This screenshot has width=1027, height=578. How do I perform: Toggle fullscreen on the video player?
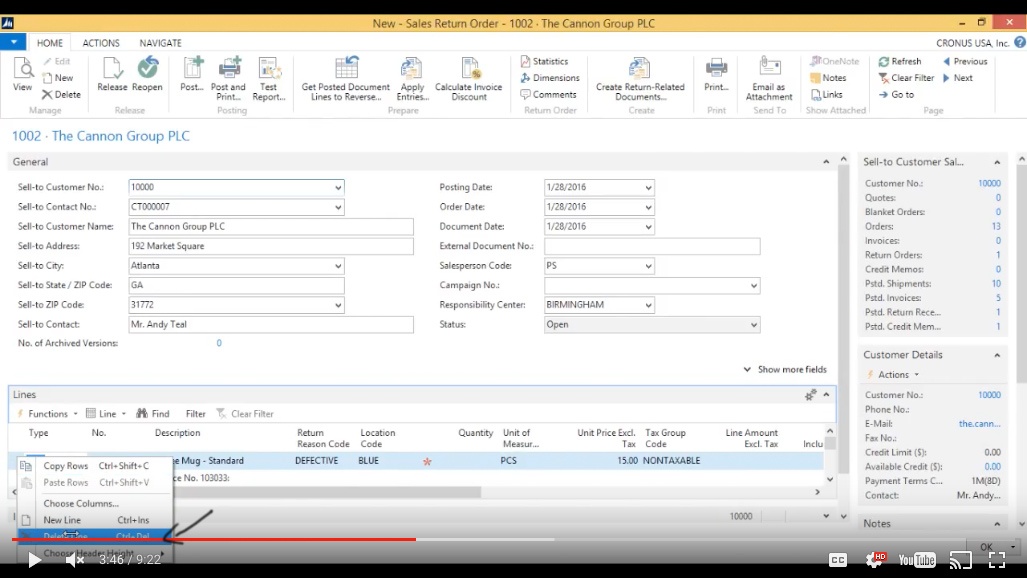coord(997,560)
